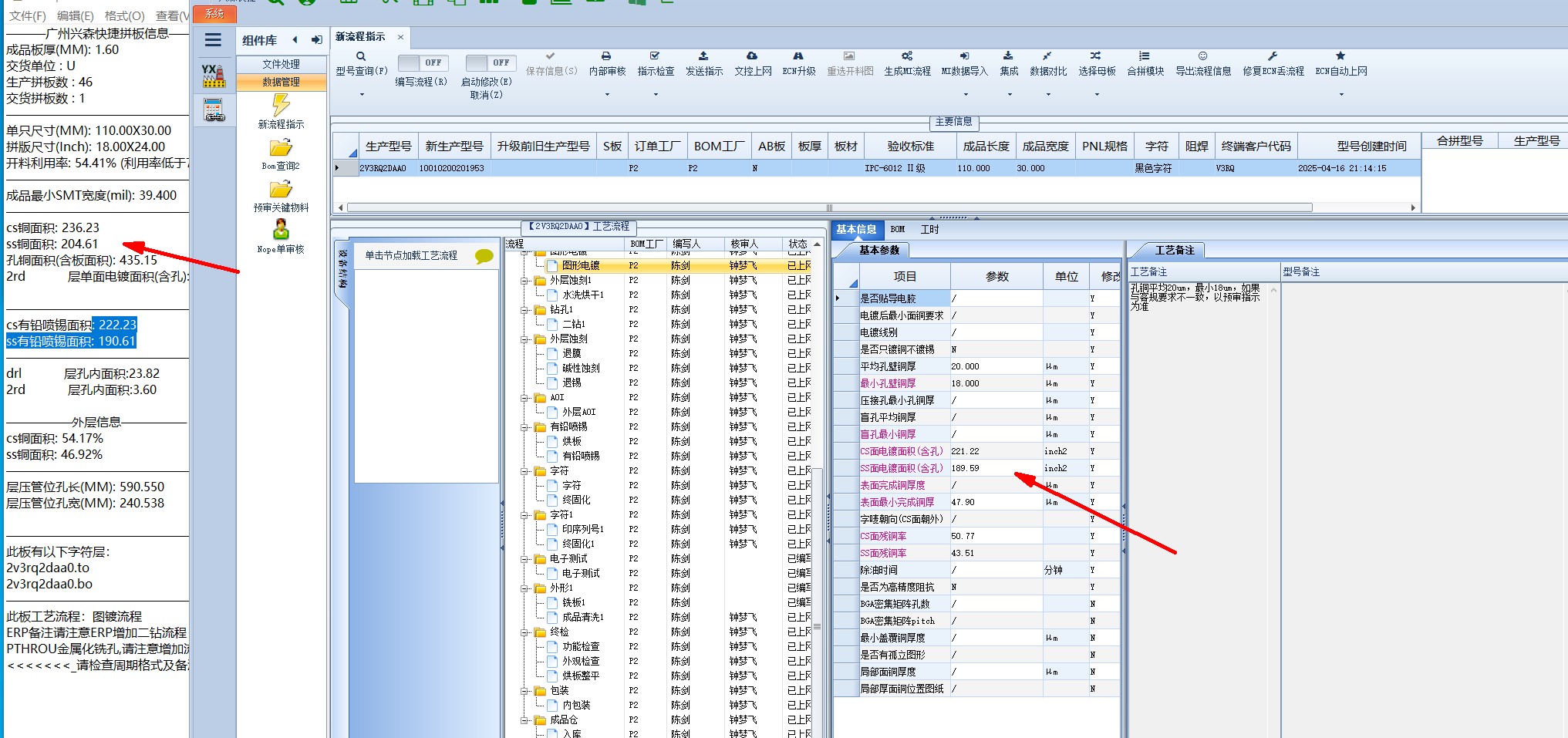Collapse the 有铅喷锡 folder tree node
Screen dimensions: 1568x738
[524, 427]
